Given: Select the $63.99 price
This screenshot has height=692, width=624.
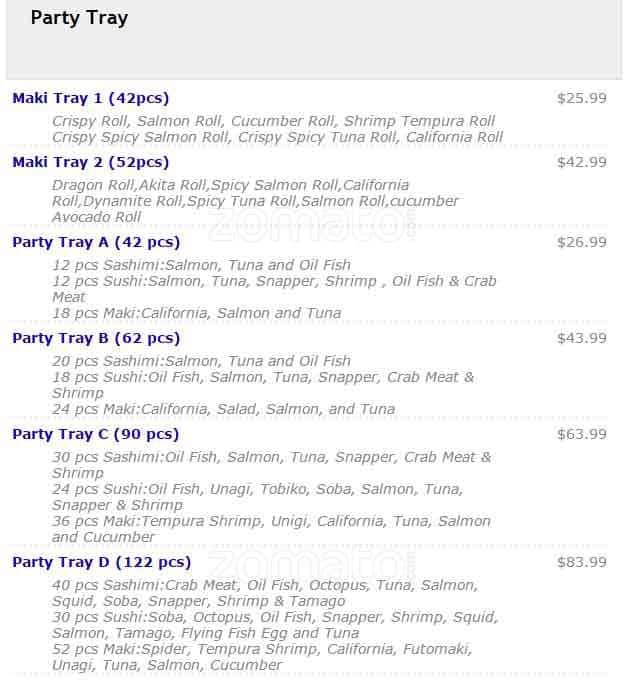Looking at the screenshot, I should pos(581,434).
